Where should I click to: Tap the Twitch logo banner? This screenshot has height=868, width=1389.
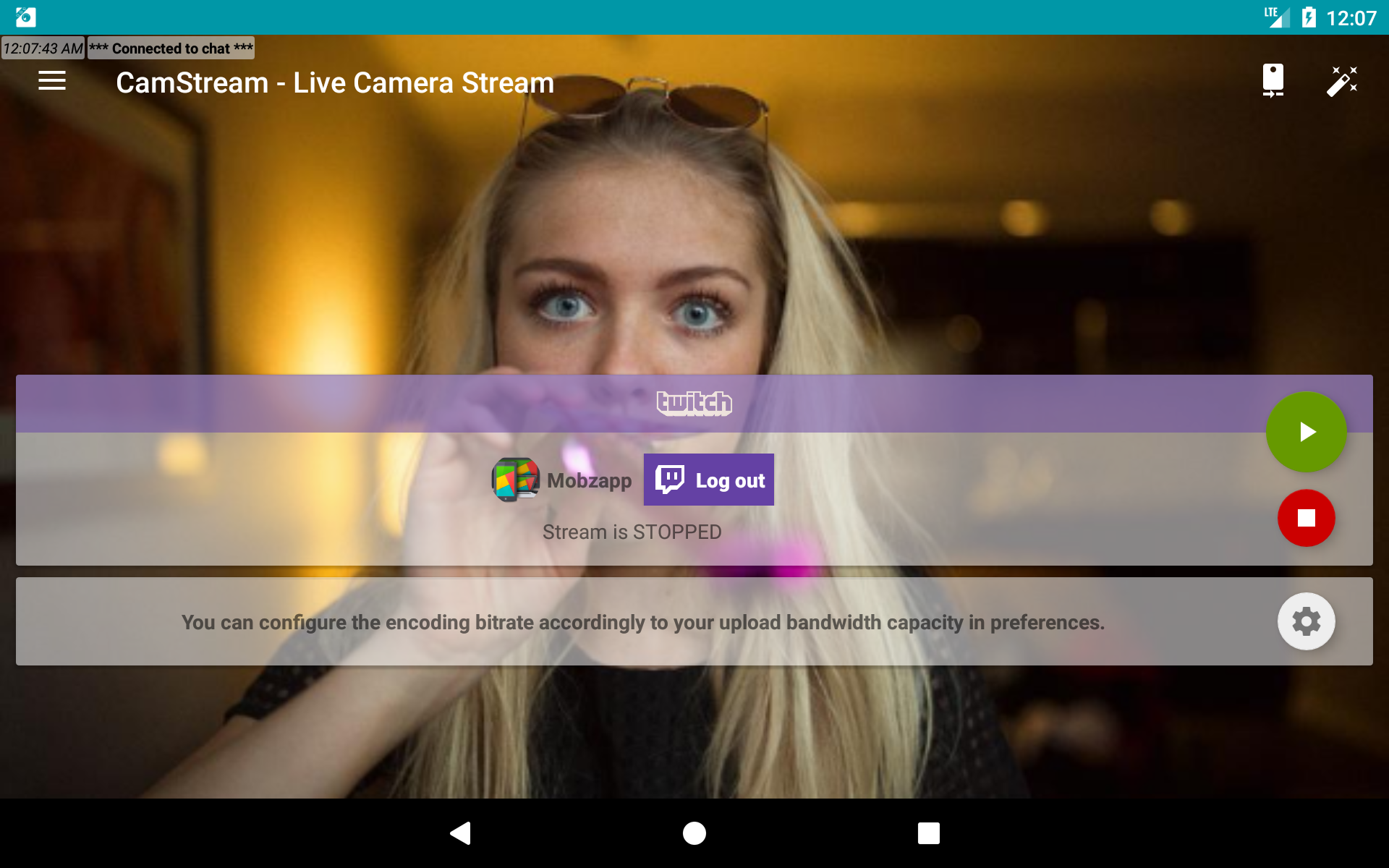coord(694,403)
